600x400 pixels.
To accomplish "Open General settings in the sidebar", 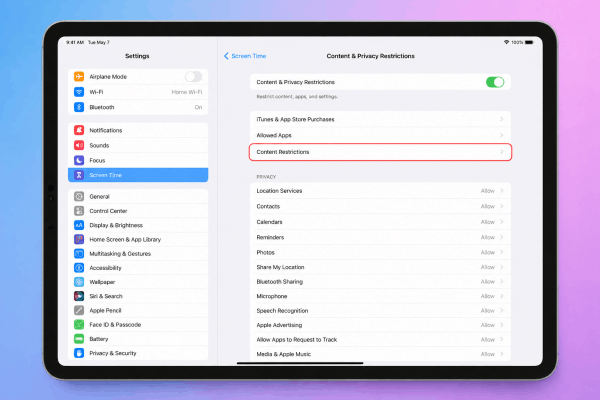I will point(138,196).
